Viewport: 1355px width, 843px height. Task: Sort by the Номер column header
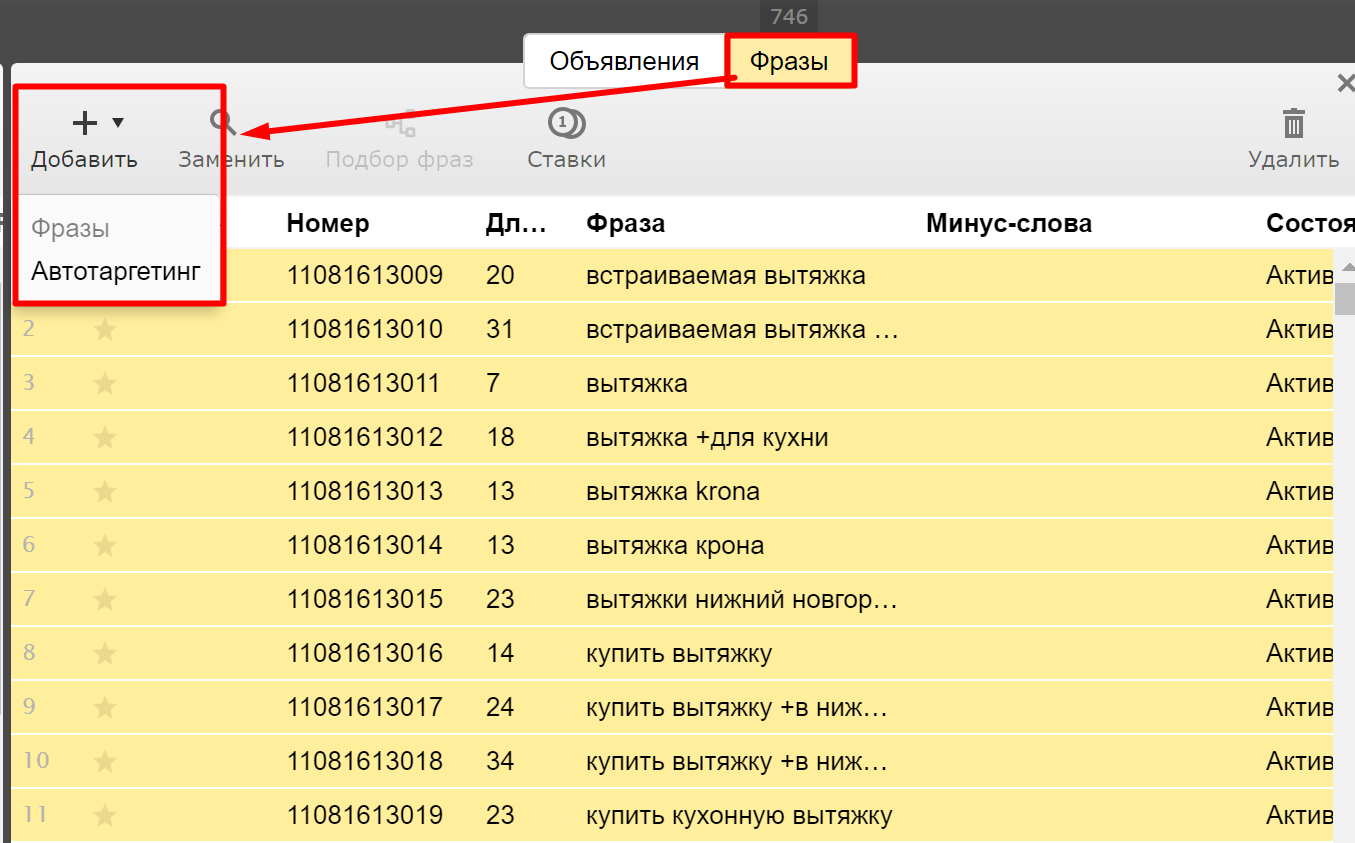tap(328, 223)
